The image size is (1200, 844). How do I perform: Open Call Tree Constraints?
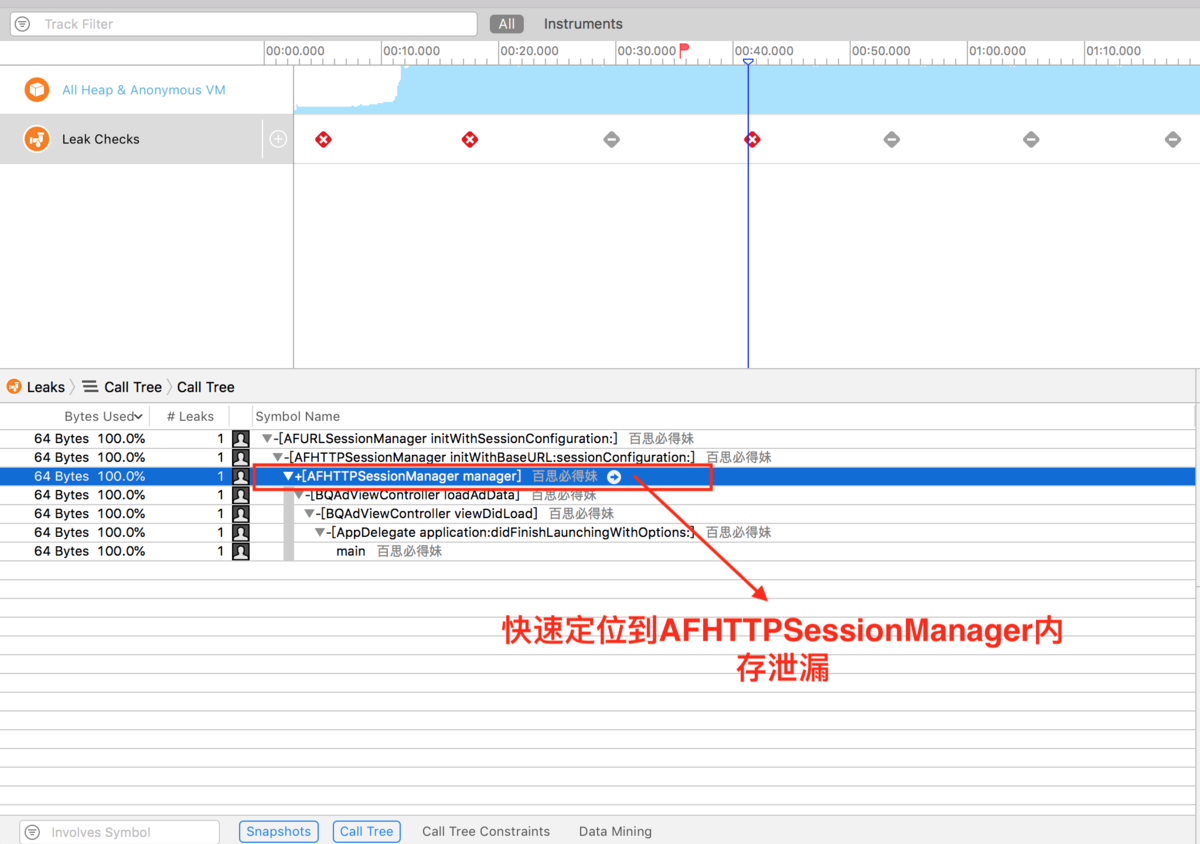[x=486, y=832]
